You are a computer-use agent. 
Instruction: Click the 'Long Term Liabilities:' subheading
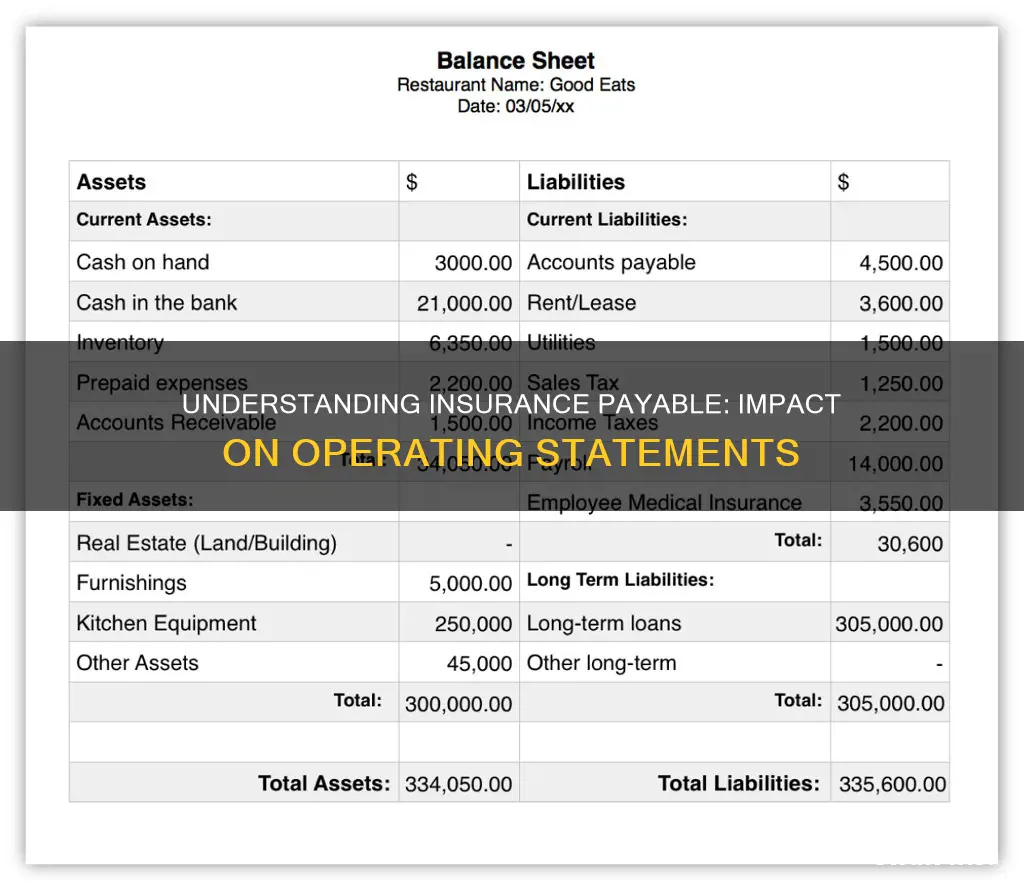620,580
